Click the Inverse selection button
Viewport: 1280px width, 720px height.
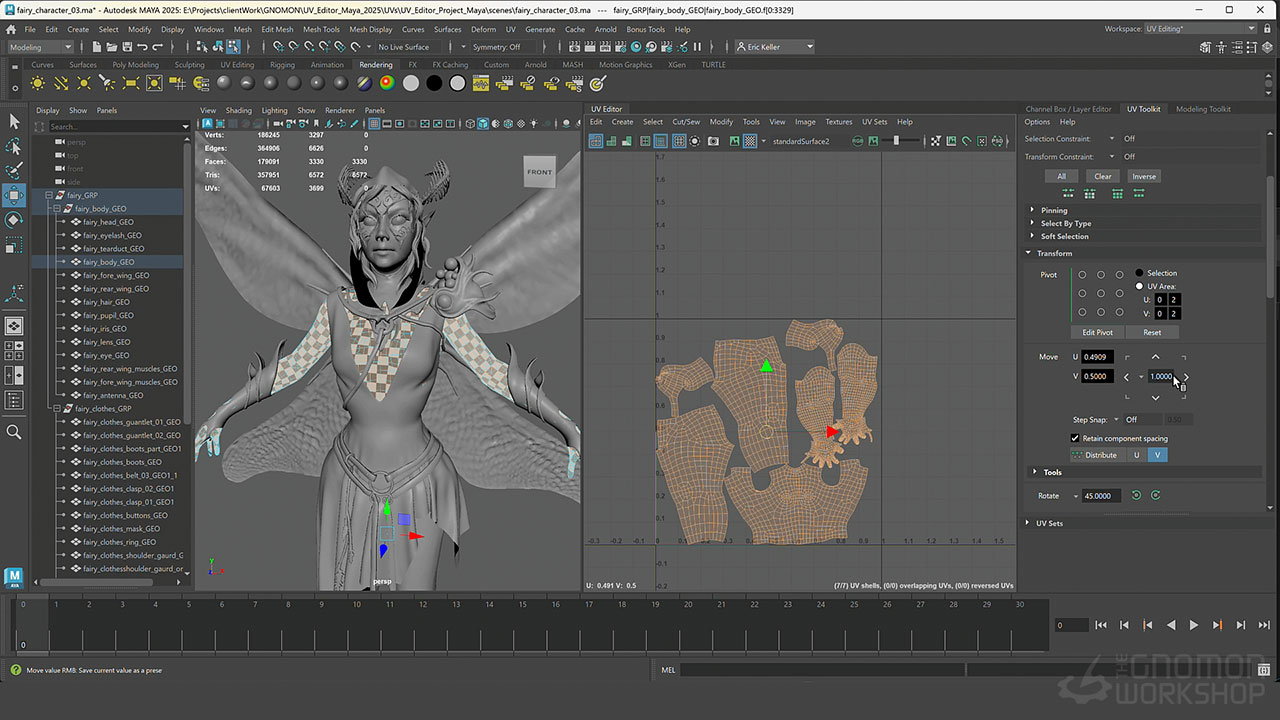pos(1144,176)
